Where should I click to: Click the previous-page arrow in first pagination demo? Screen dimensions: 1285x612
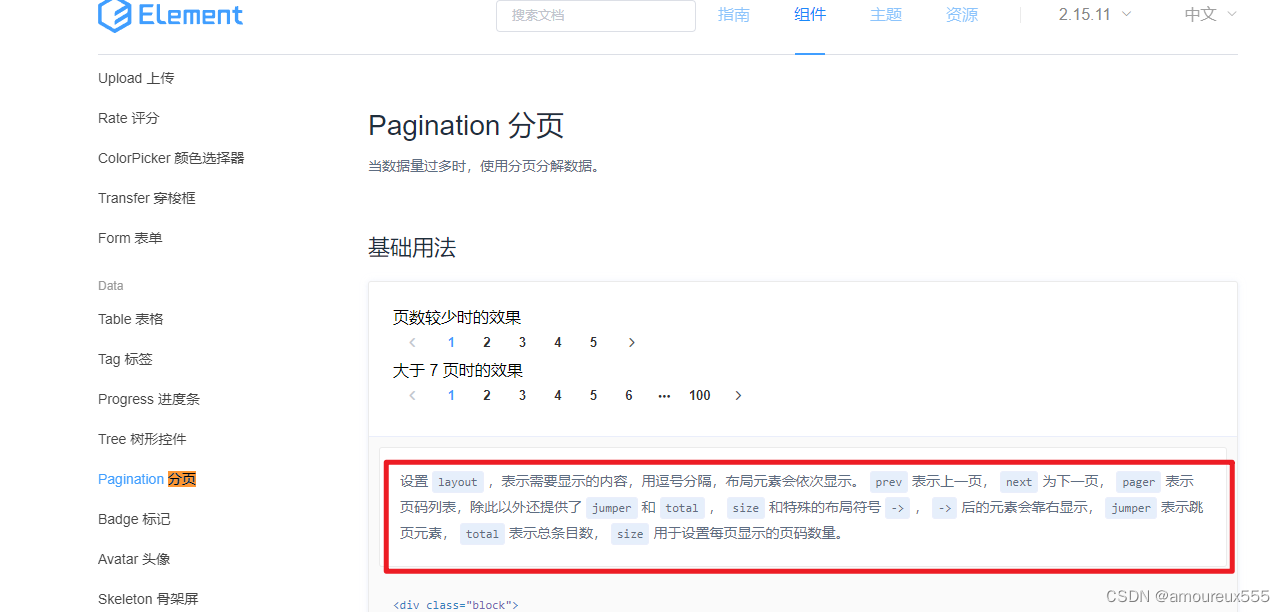412,342
